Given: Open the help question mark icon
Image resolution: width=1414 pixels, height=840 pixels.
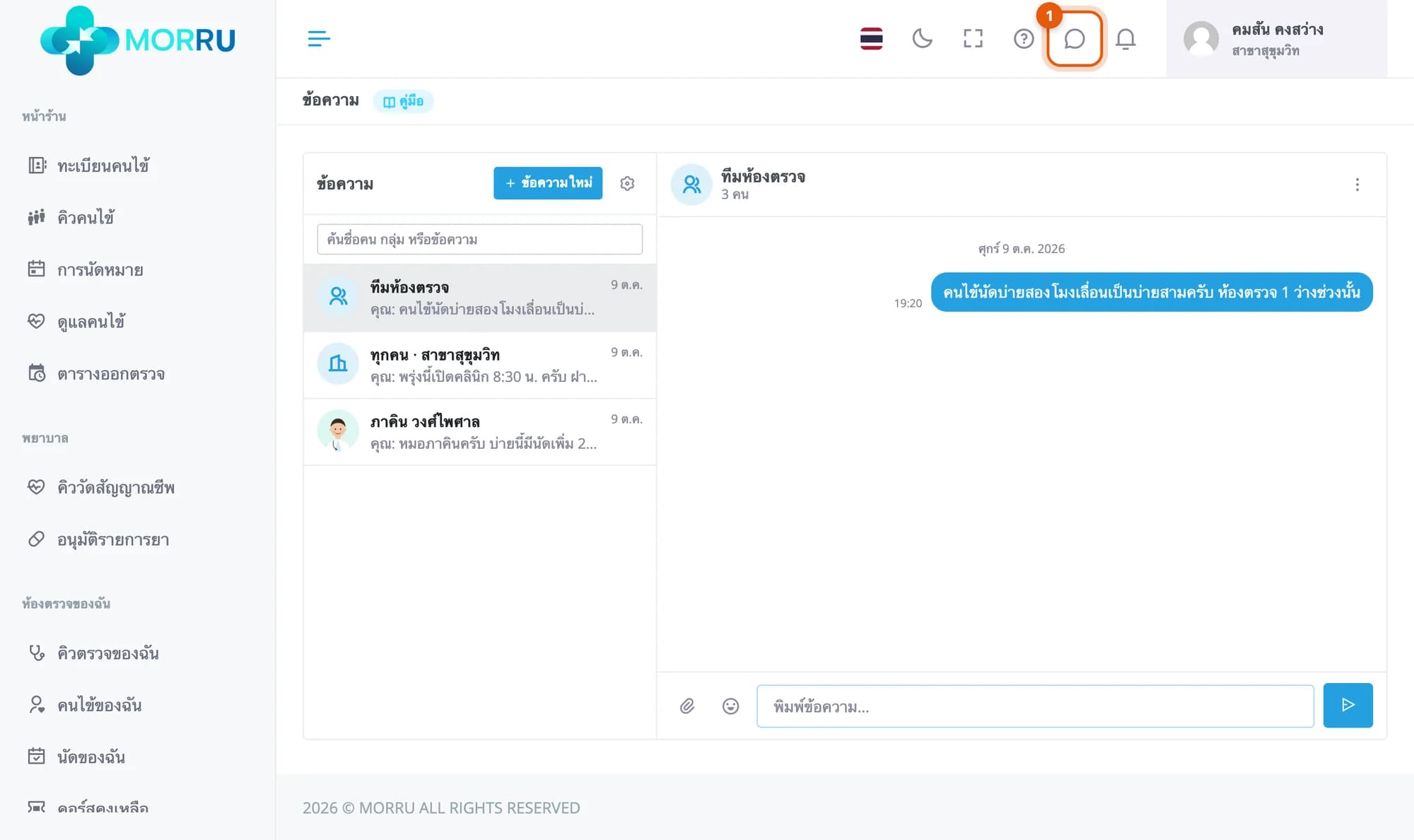Looking at the screenshot, I should 1024,38.
